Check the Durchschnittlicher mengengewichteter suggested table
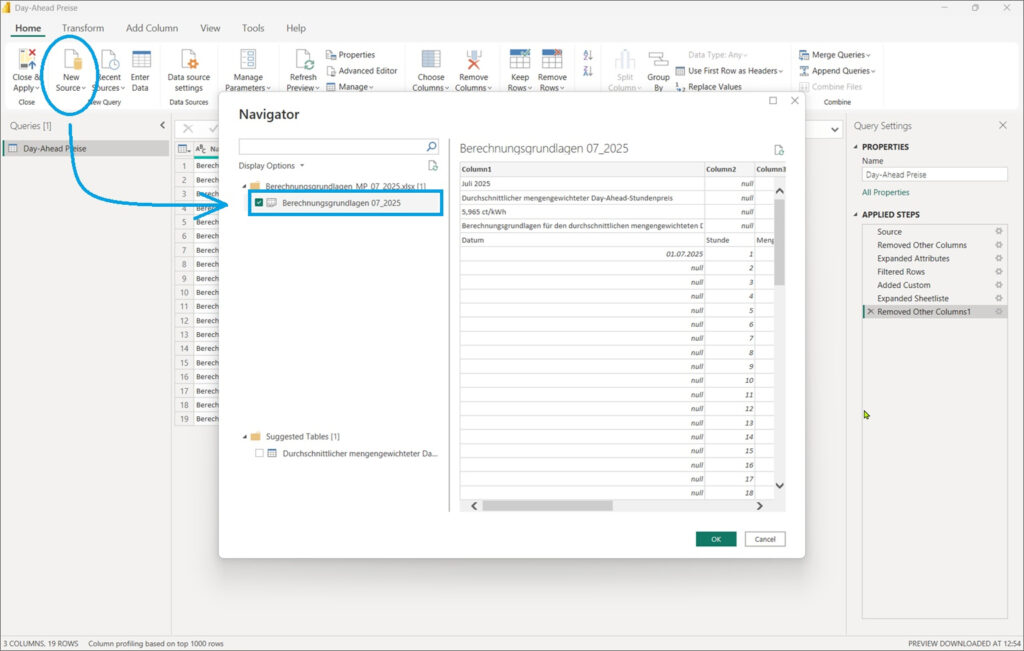Image resolution: width=1024 pixels, height=651 pixels. point(259,453)
